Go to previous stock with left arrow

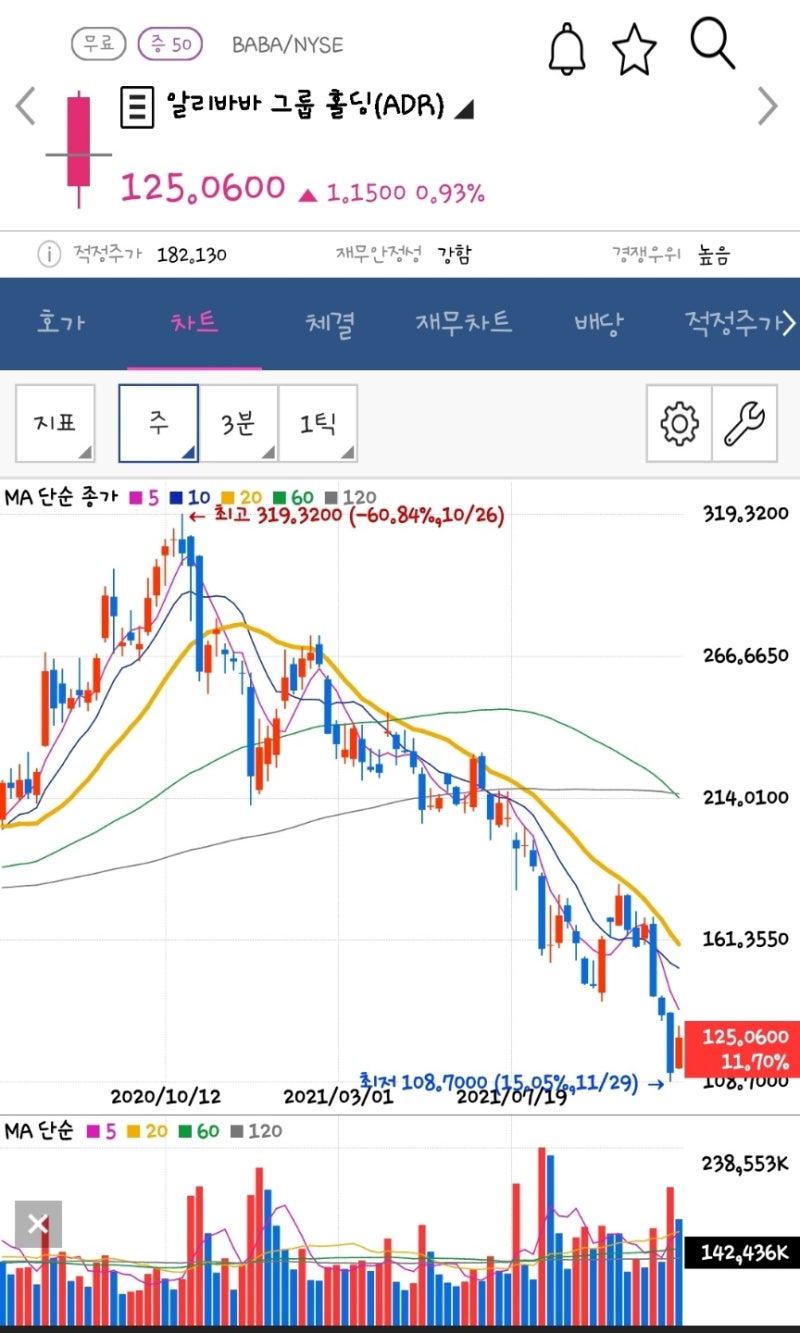pyautogui.click(x=24, y=106)
